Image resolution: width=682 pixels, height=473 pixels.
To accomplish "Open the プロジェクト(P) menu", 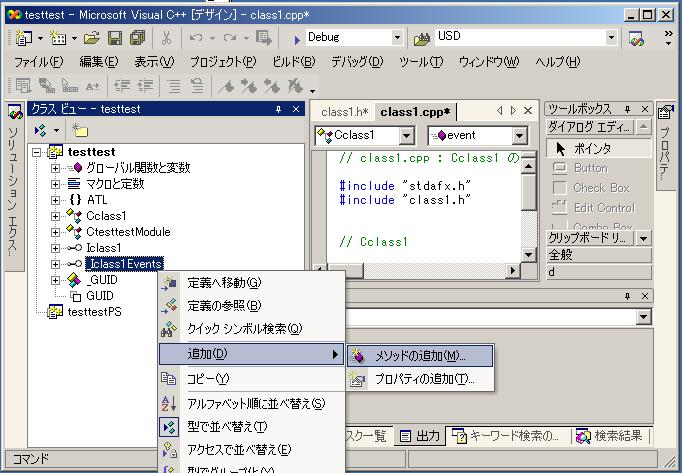I will pos(223,62).
